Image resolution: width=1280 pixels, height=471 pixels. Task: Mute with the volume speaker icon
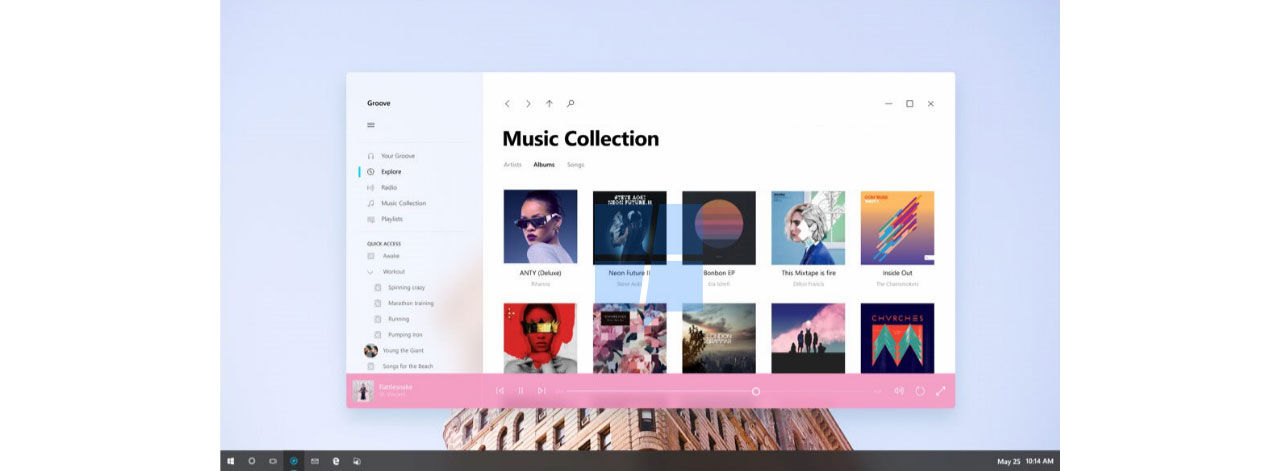[x=898, y=391]
